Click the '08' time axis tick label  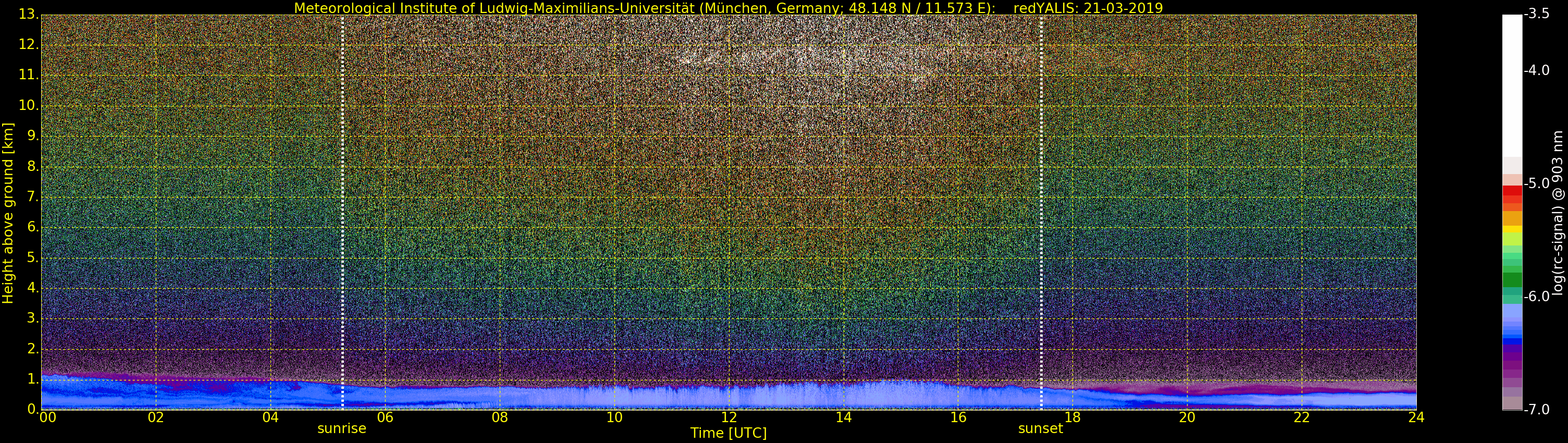(500, 417)
